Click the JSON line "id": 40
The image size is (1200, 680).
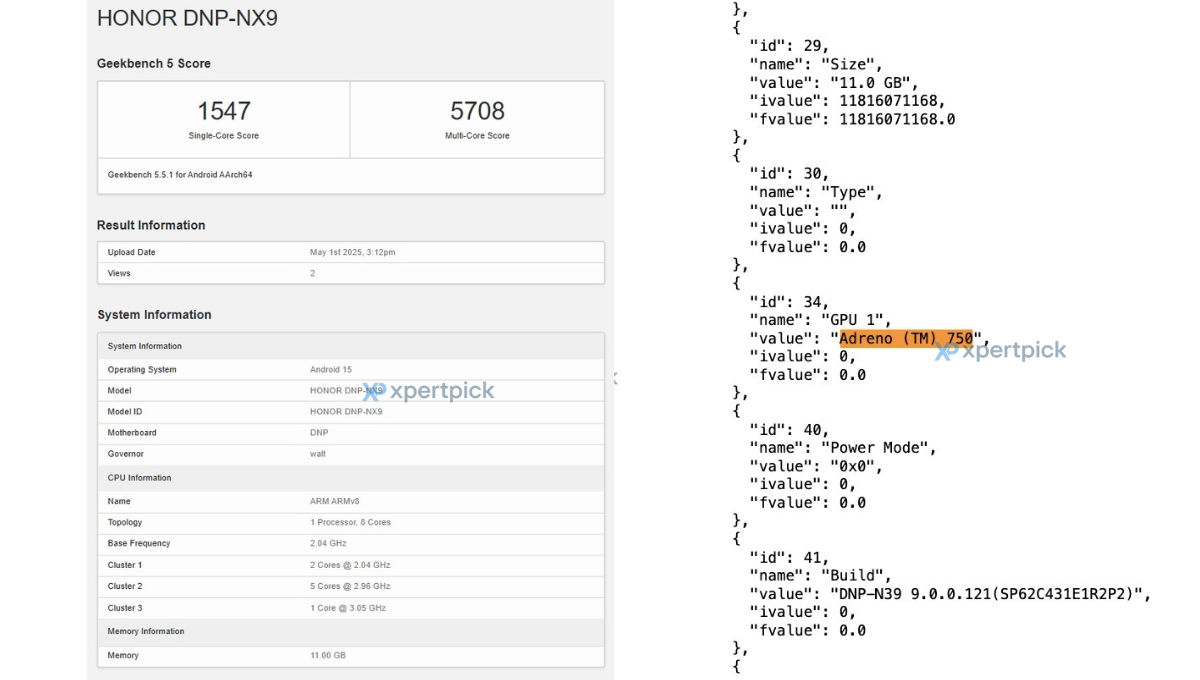(x=789, y=429)
